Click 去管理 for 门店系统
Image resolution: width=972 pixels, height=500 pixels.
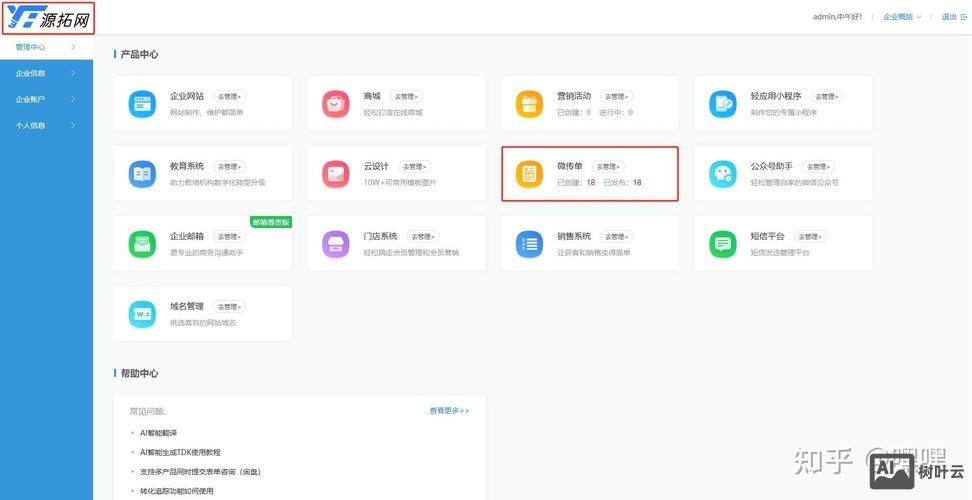tap(423, 237)
